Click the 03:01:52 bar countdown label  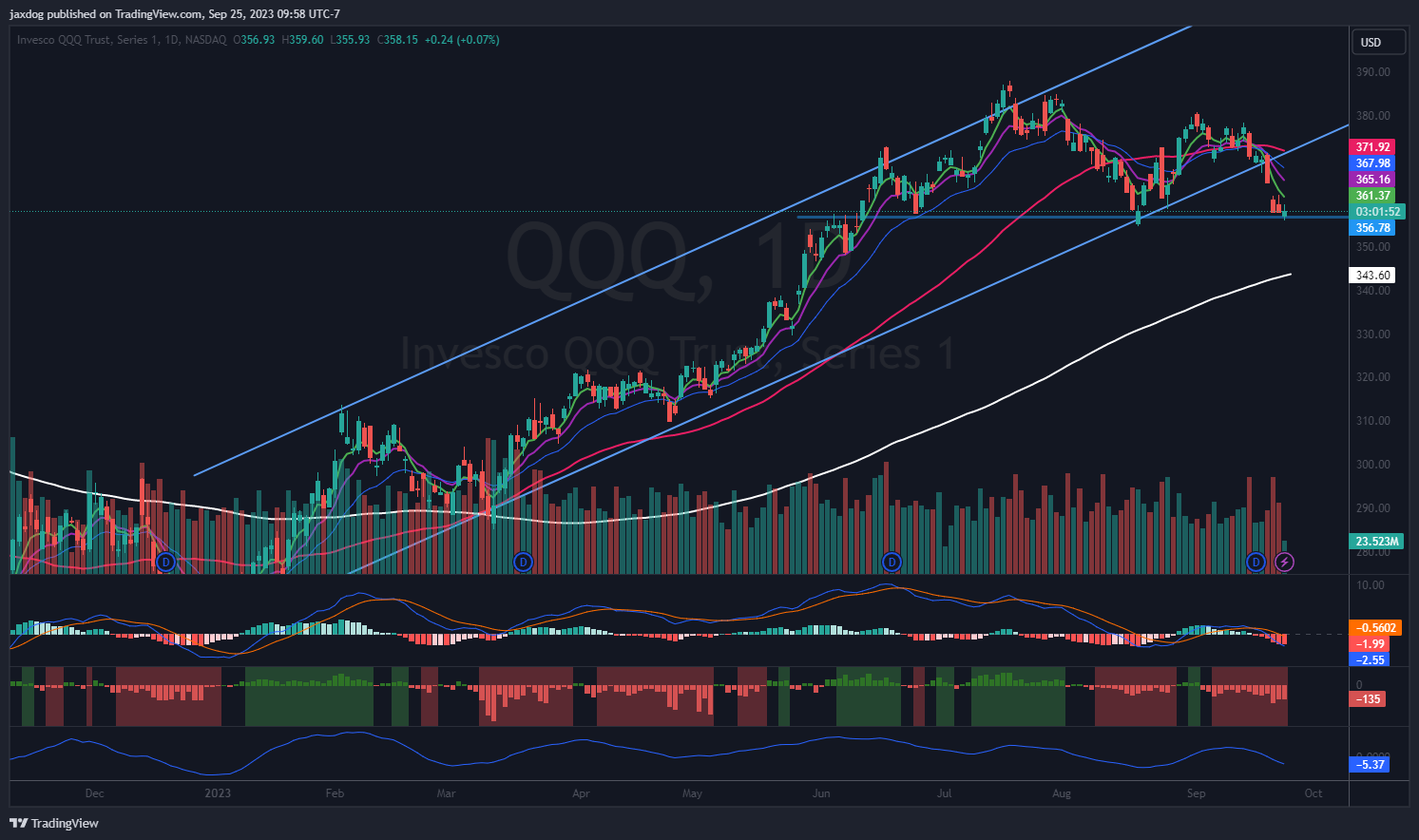click(x=1376, y=212)
